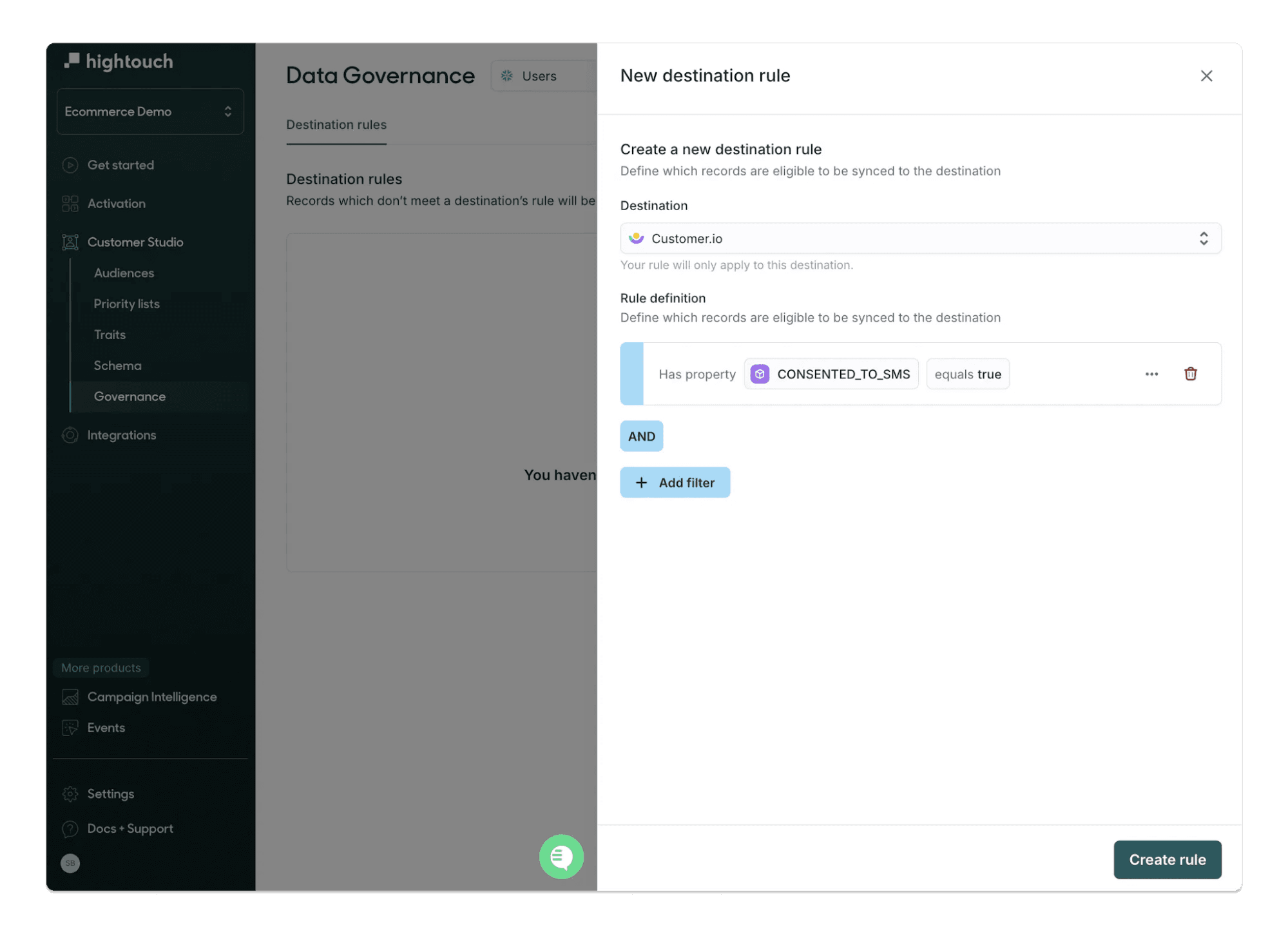Viewport: 1288px width, 934px height.
Task: Click the Activation grid icon in sidebar
Action: (70, 204)
